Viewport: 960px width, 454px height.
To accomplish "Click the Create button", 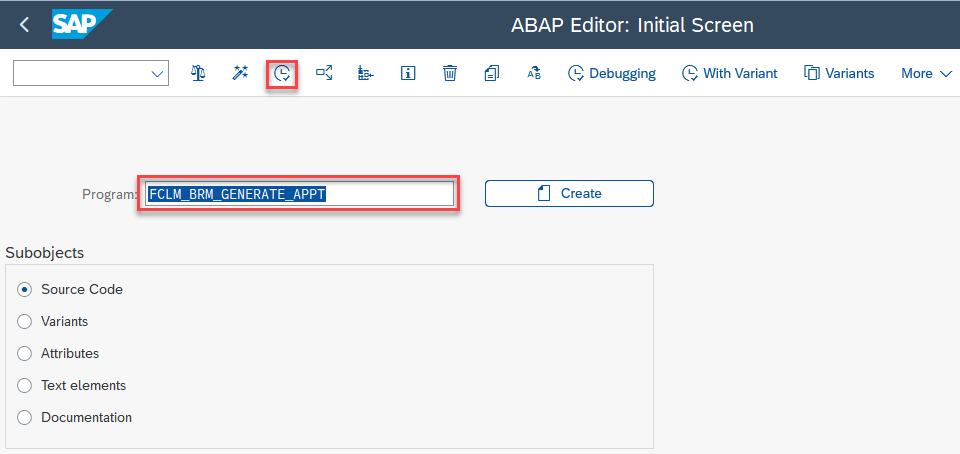I will 569,193.
